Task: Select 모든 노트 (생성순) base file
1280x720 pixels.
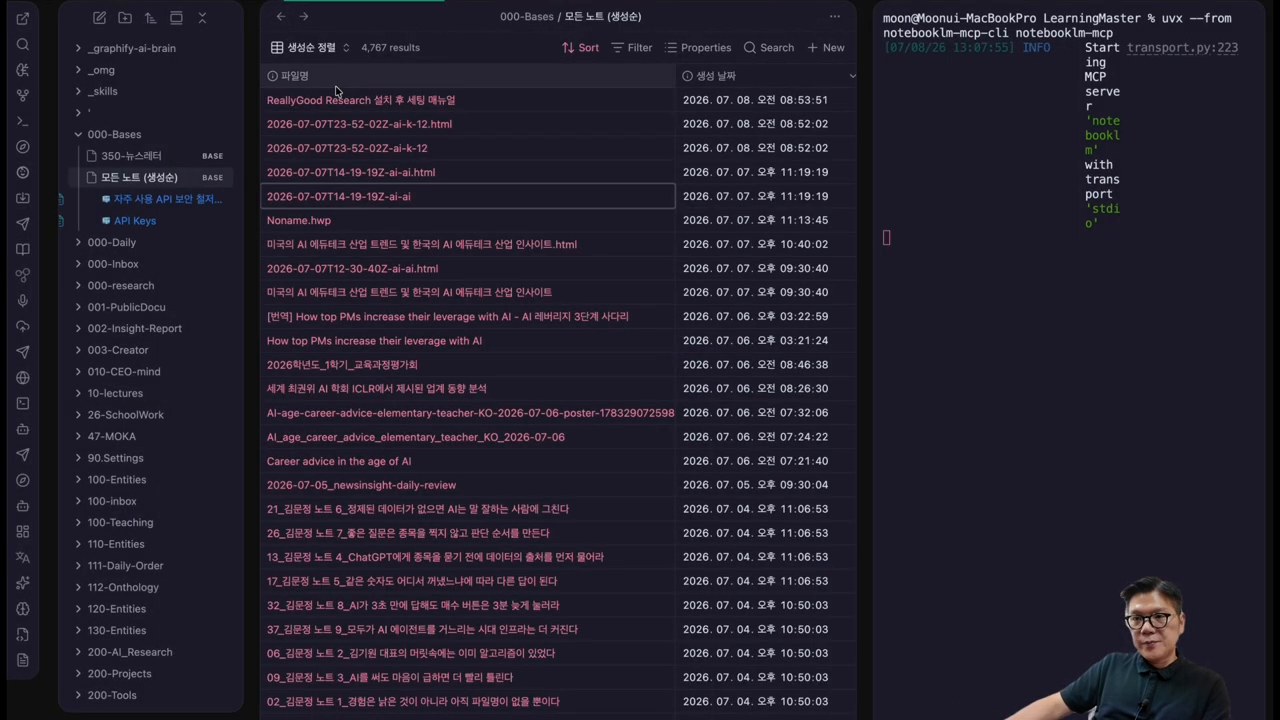Action: tap(139, 177)
